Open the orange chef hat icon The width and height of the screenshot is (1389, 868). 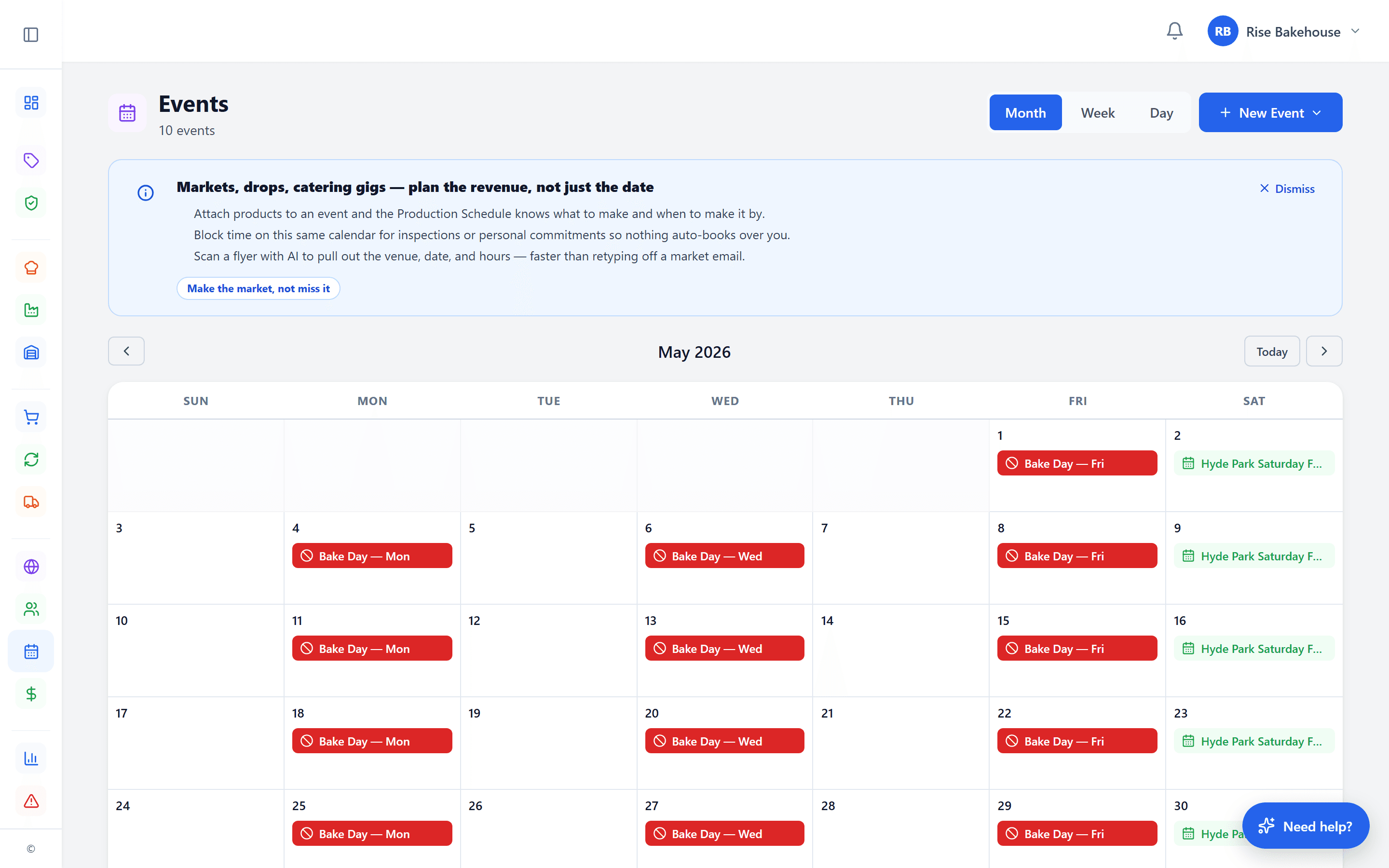[x=31, y=268]
